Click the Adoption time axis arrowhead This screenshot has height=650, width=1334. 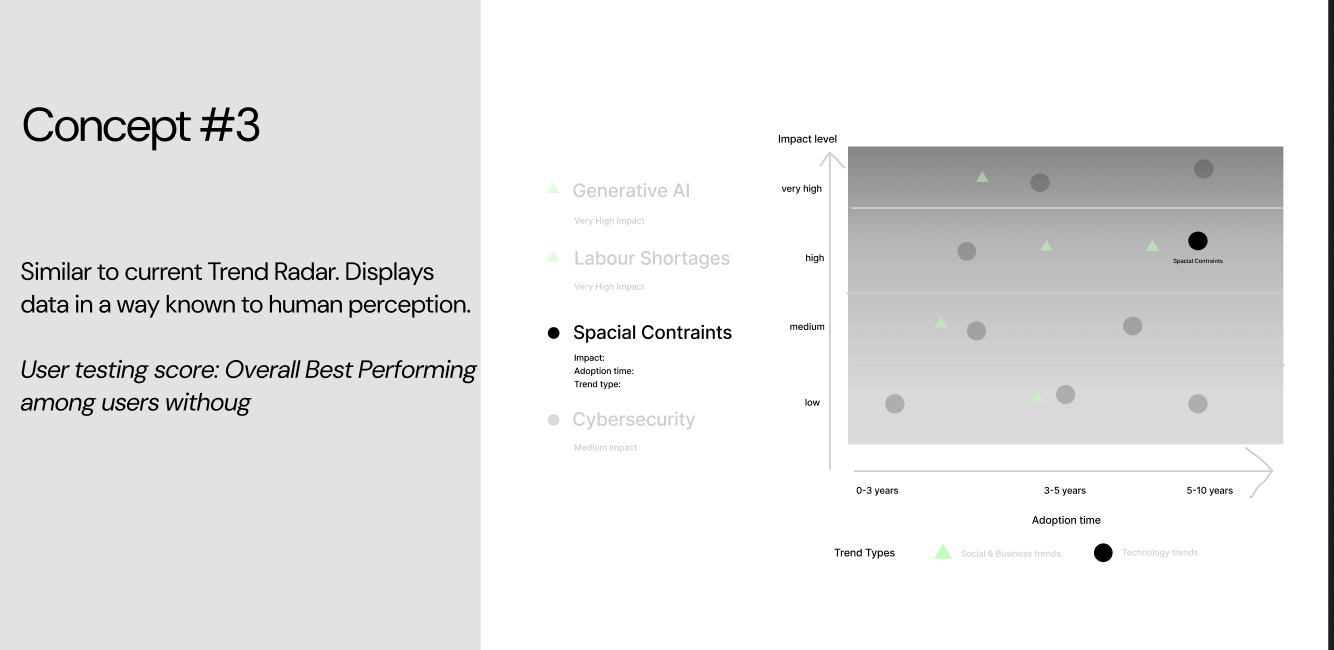(x=1261, y=470)
